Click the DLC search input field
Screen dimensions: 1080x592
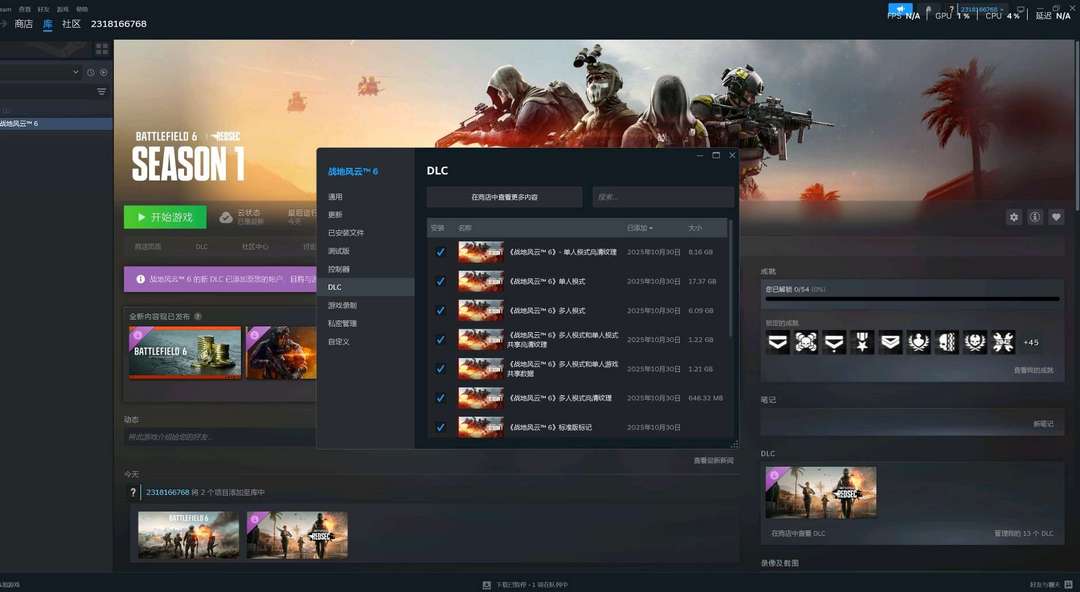click(x=662, y=197)
